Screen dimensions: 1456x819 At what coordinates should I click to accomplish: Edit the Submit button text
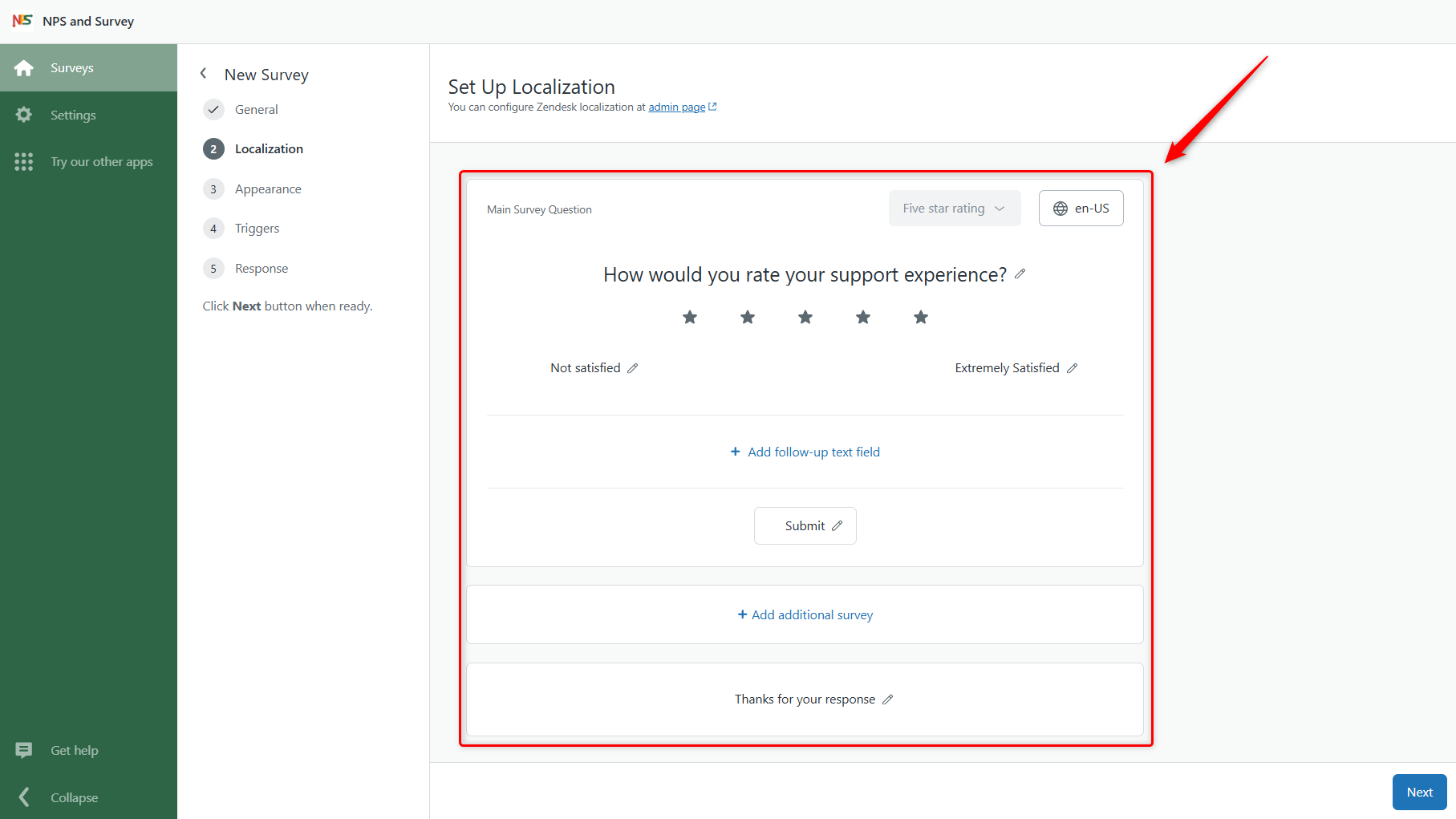click(x=838, y=525)
